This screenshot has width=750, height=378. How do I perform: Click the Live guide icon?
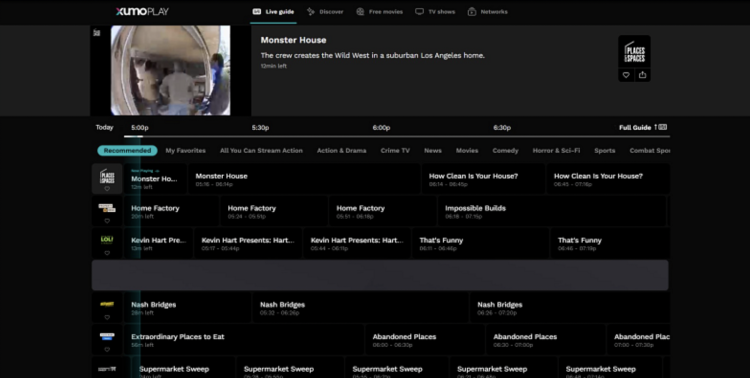coord(257,11)
